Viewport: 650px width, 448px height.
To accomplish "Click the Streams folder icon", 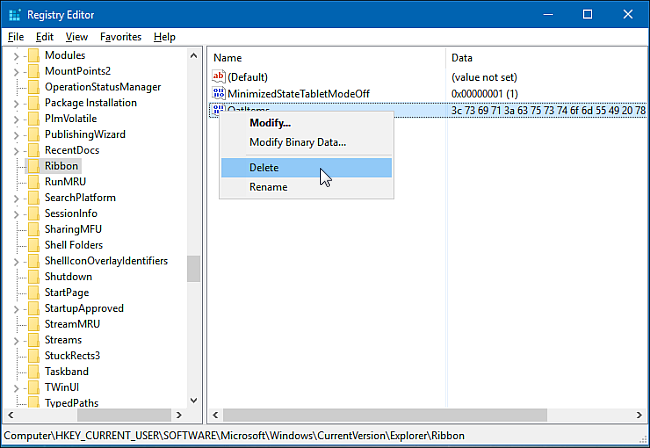I will coord(34,340).
